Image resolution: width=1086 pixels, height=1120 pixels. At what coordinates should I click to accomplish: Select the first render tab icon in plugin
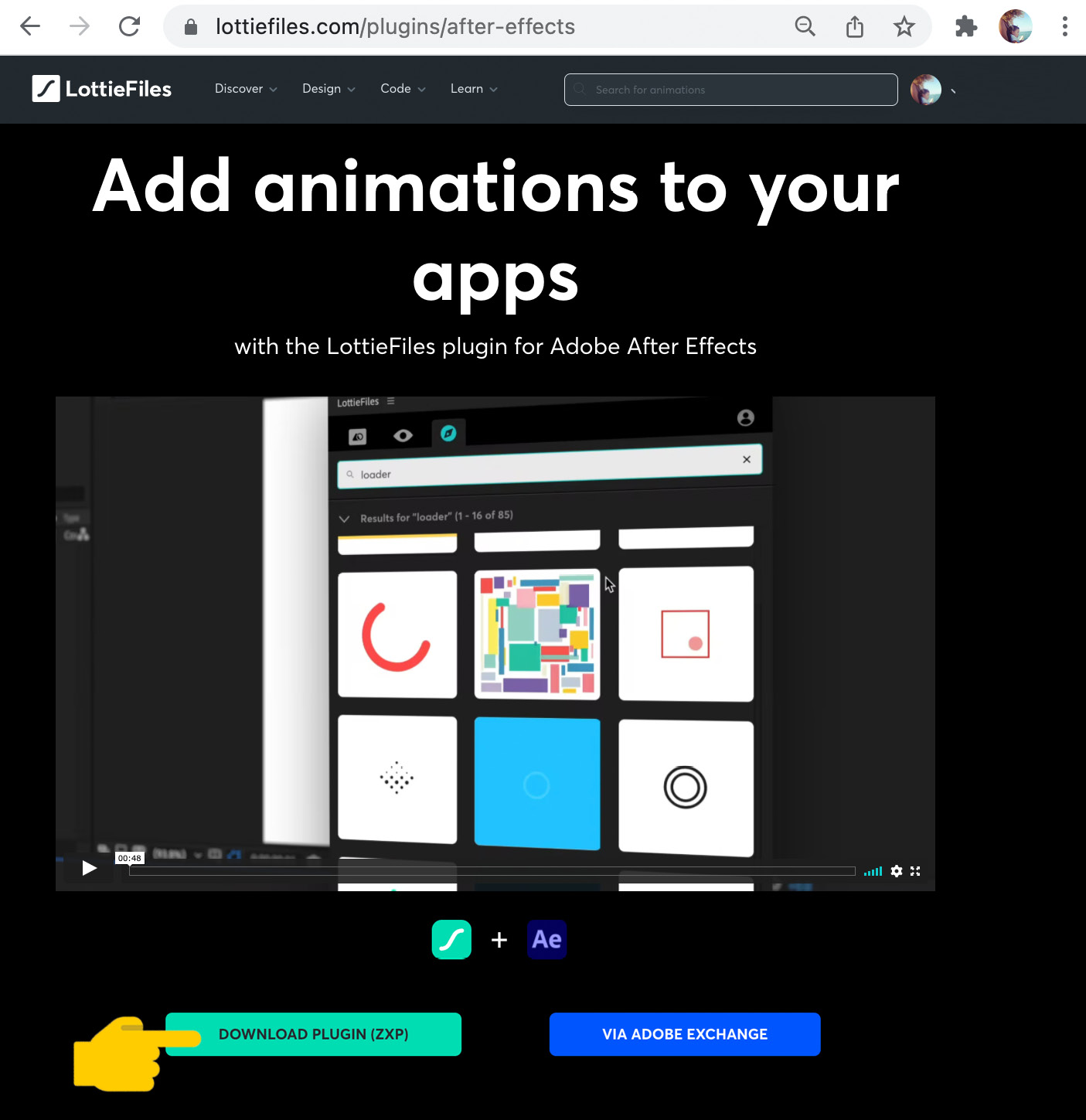point(357,437)
